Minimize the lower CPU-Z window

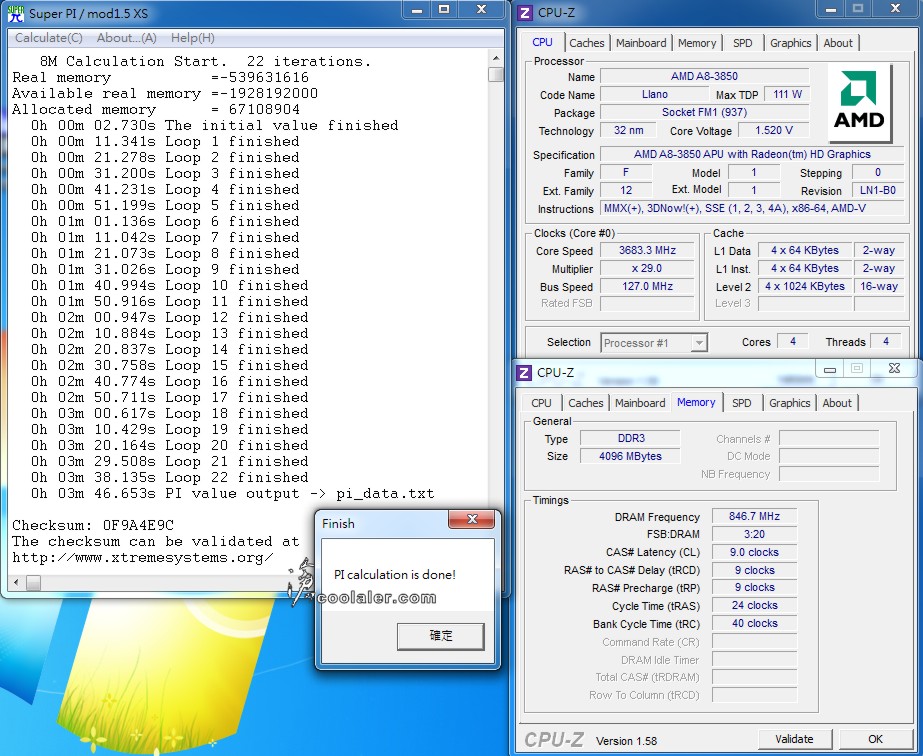[x=830, y=369]
